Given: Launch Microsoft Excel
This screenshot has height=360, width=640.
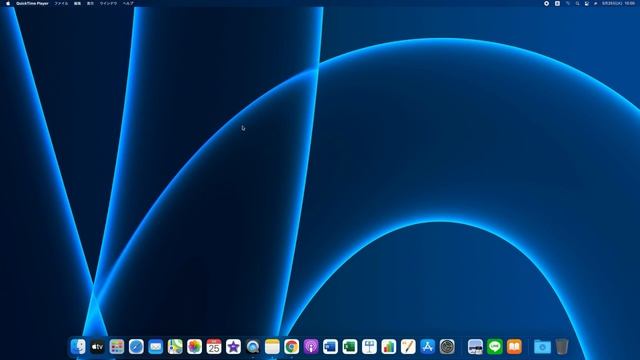Looking at the screenshot, I should click(x=350, y=347).
